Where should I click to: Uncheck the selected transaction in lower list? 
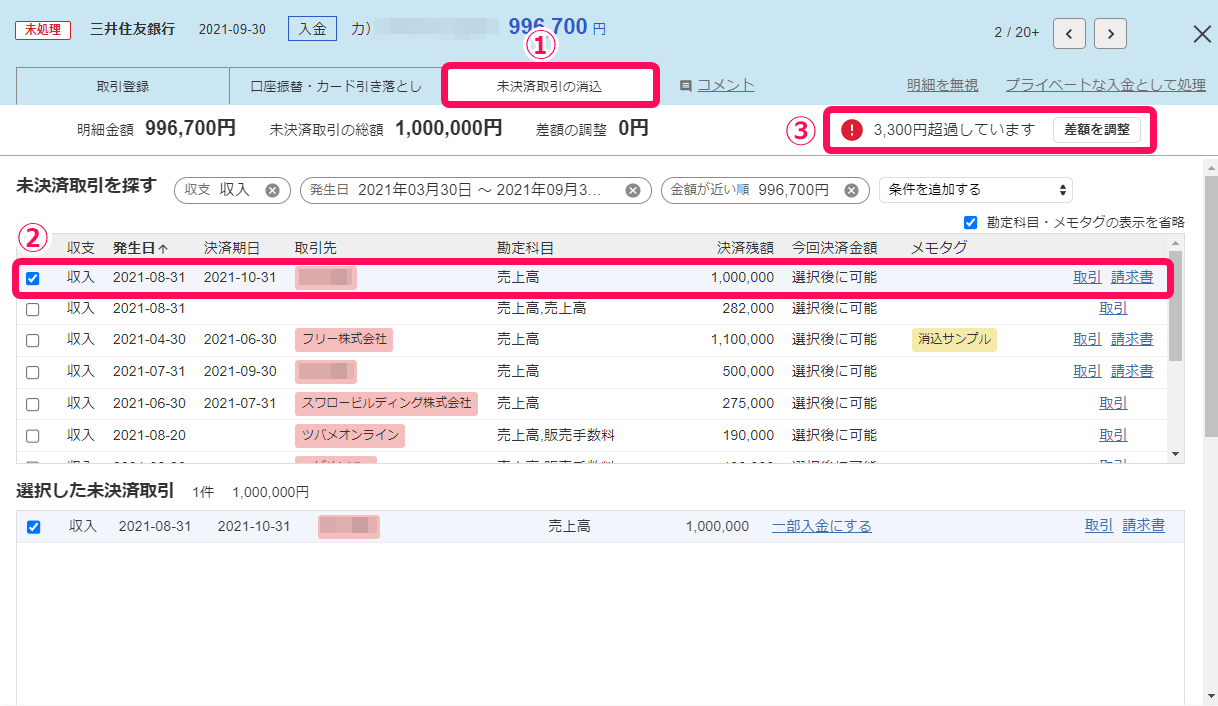click(33, 527)
